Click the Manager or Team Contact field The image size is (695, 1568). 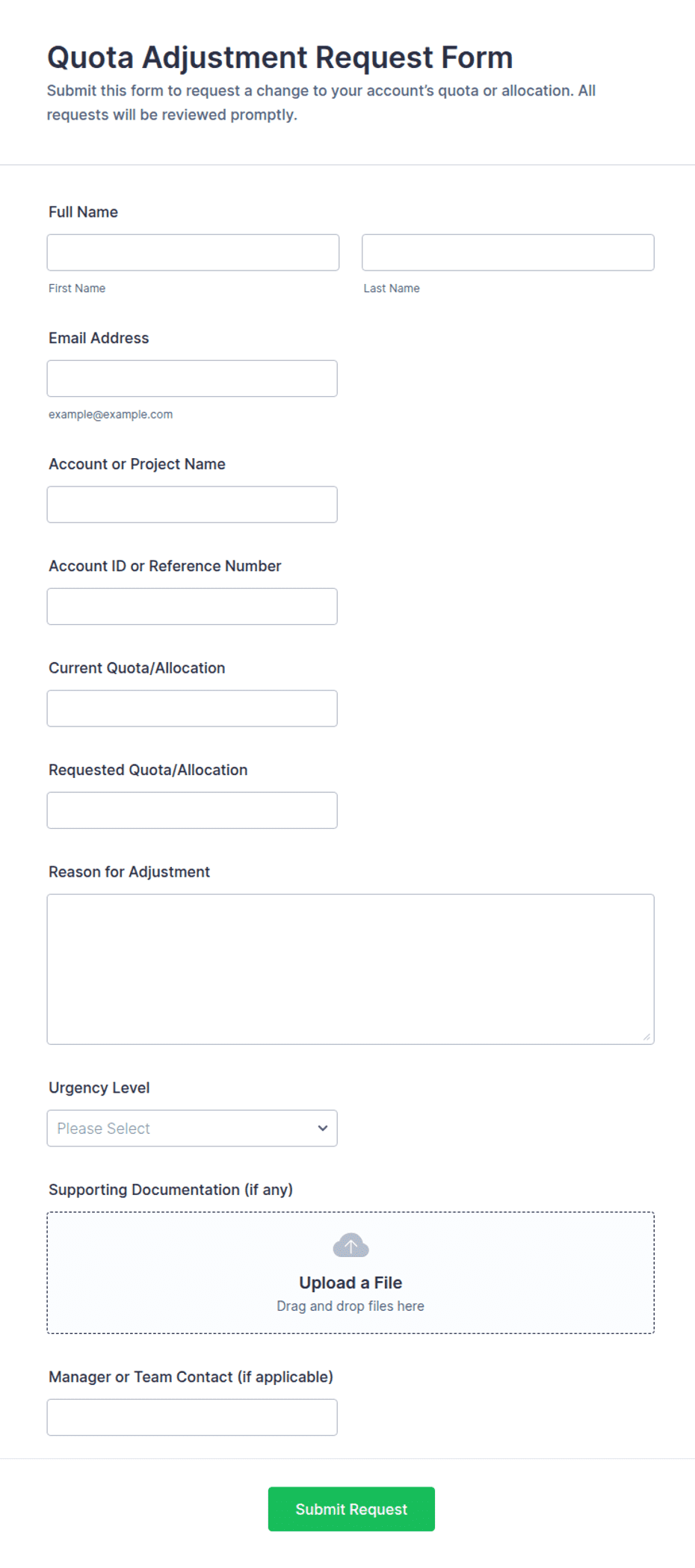click(192, 1417)
